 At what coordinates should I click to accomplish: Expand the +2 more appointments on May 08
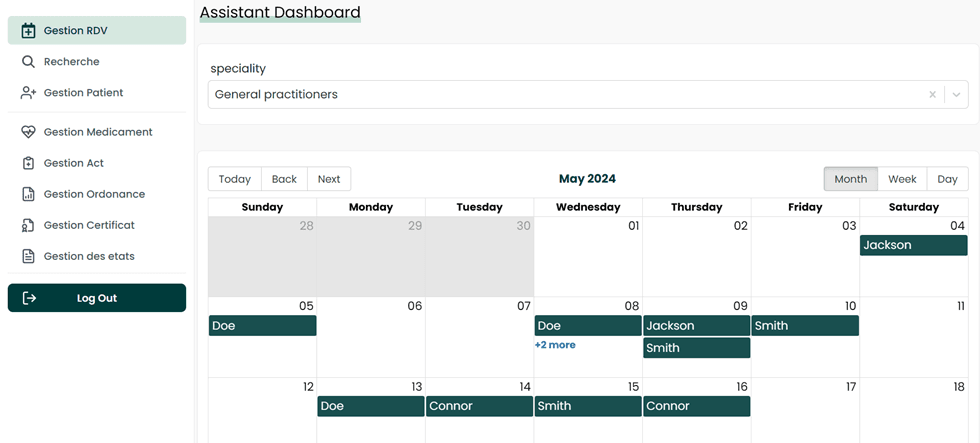[555, 345]
